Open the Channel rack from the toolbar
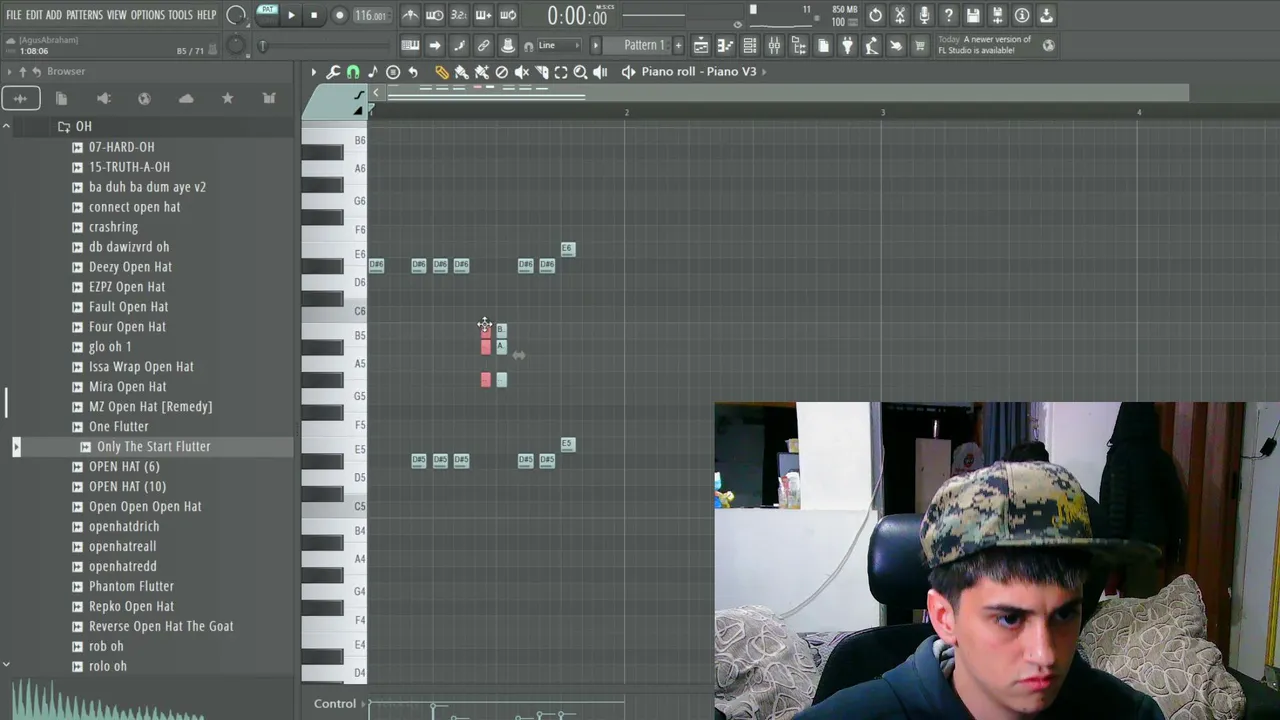Screen dimensions: 1280x720 (749, 45)
